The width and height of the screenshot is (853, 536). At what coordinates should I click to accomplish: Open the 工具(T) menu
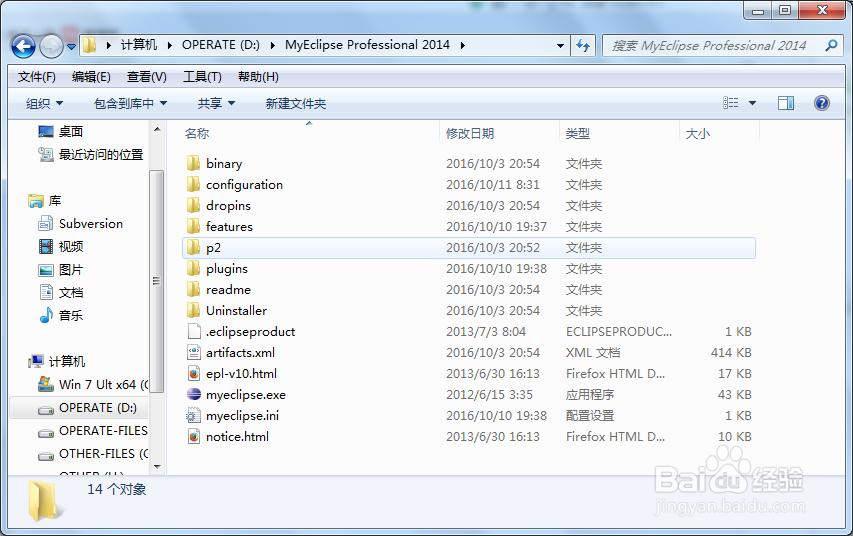click(x=202, y=77)
